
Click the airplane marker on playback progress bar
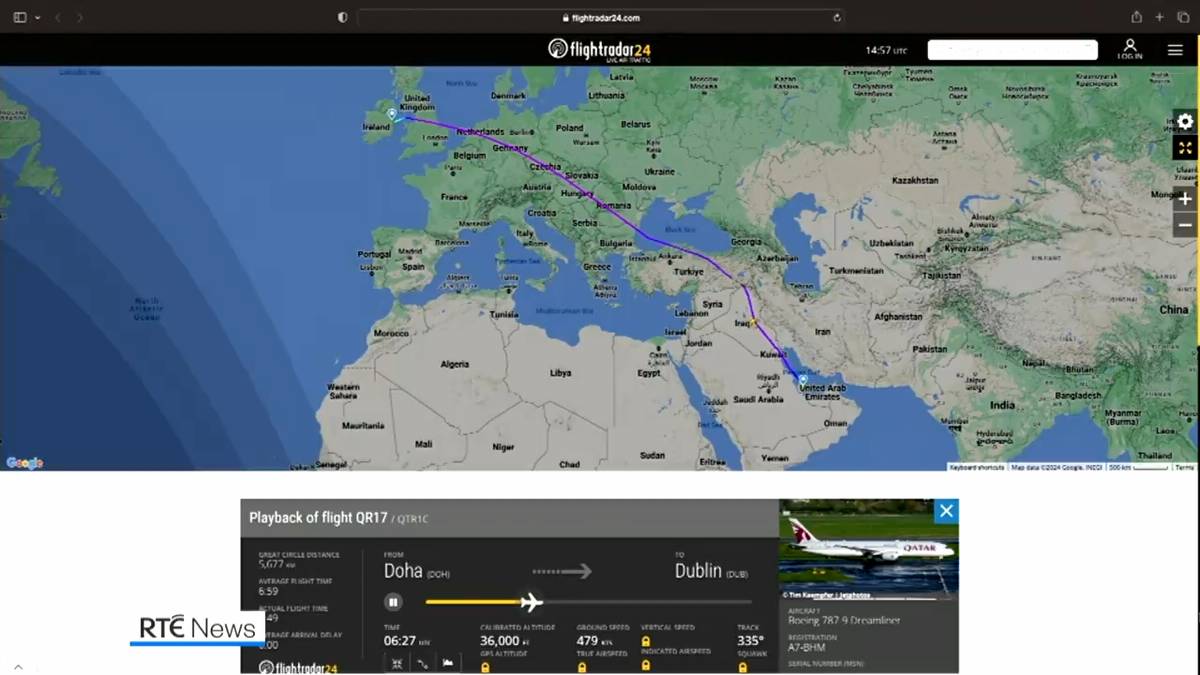[x=531, y=602]
